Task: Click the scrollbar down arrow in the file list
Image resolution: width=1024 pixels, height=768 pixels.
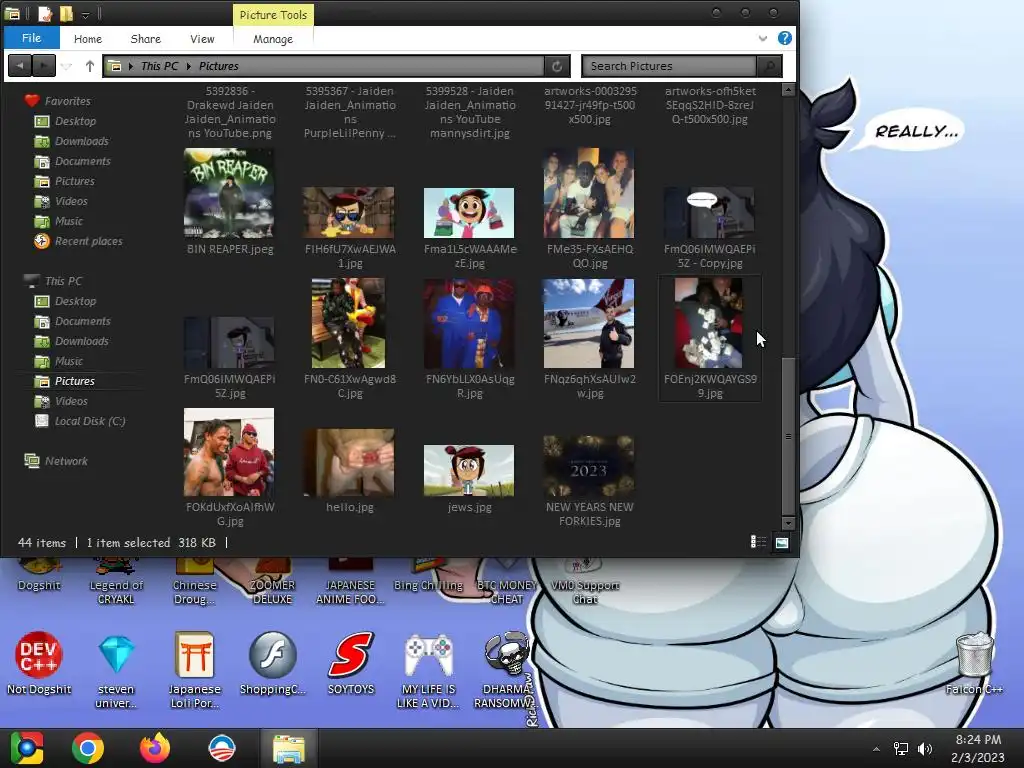Action: pos(788,523)
